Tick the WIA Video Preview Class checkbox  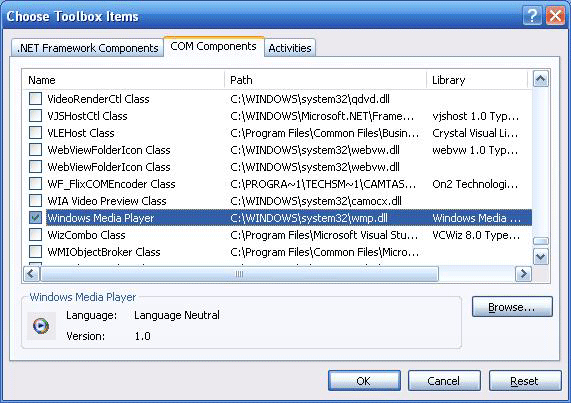[35, 201]
